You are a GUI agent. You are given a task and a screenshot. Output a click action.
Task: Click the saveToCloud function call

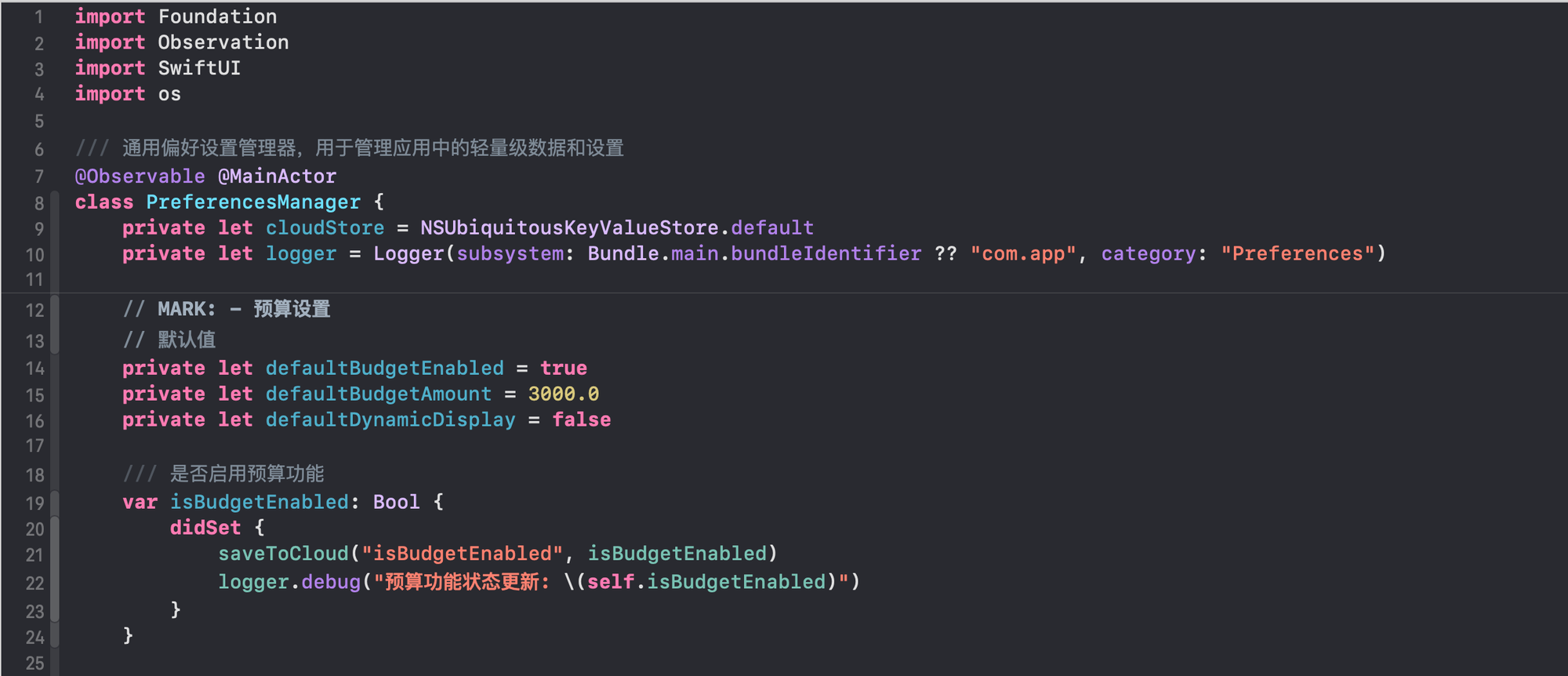[283, 554]
